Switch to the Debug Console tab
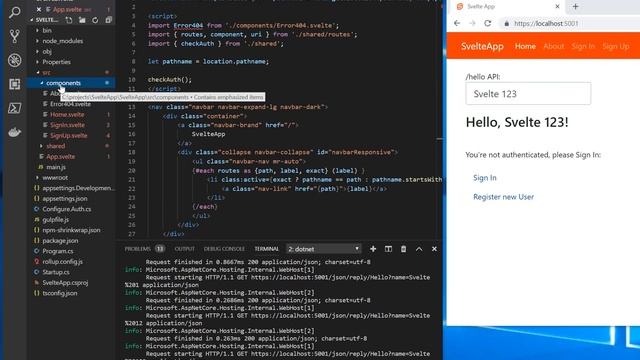The image size is (640, 360). (x=224, y=249)
